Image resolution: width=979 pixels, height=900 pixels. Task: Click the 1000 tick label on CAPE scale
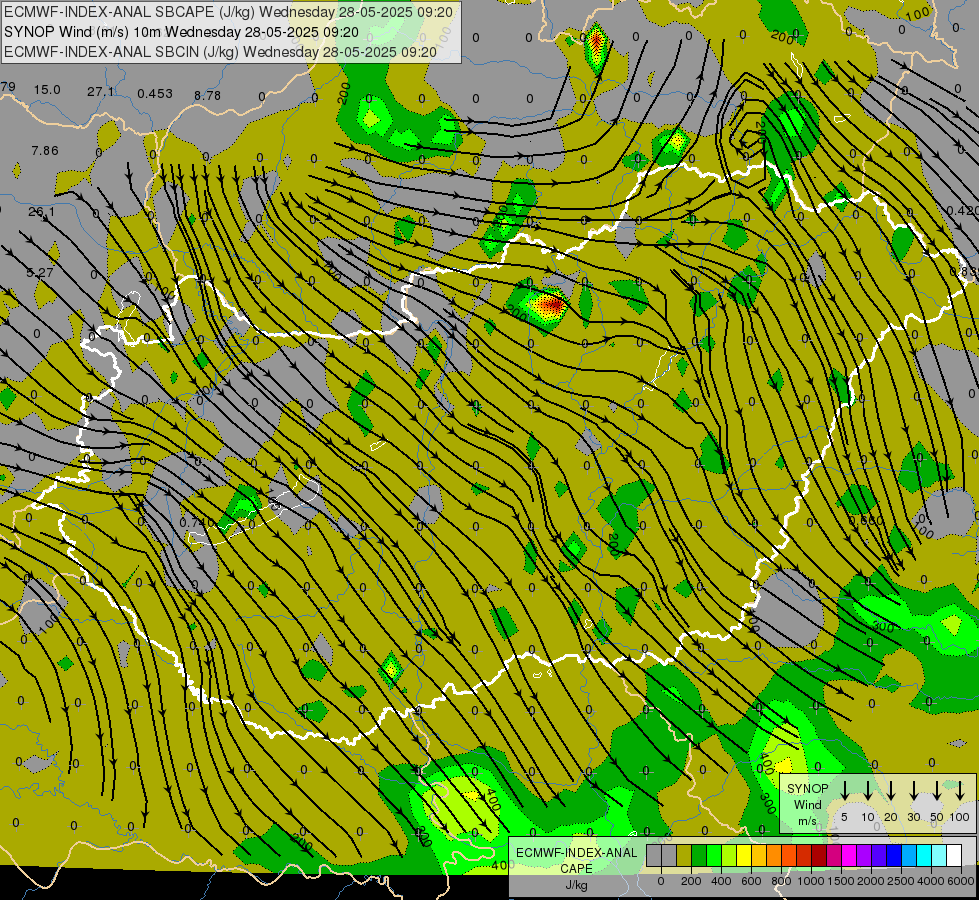pyautogui.click(x=811, y=881)
